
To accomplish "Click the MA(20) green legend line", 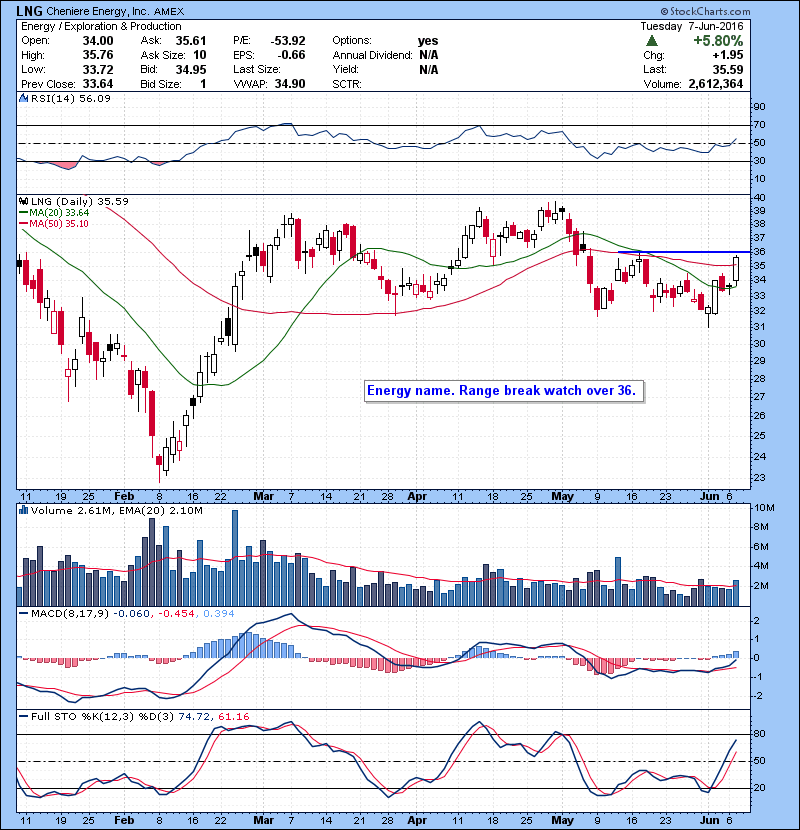I will 23,213.
